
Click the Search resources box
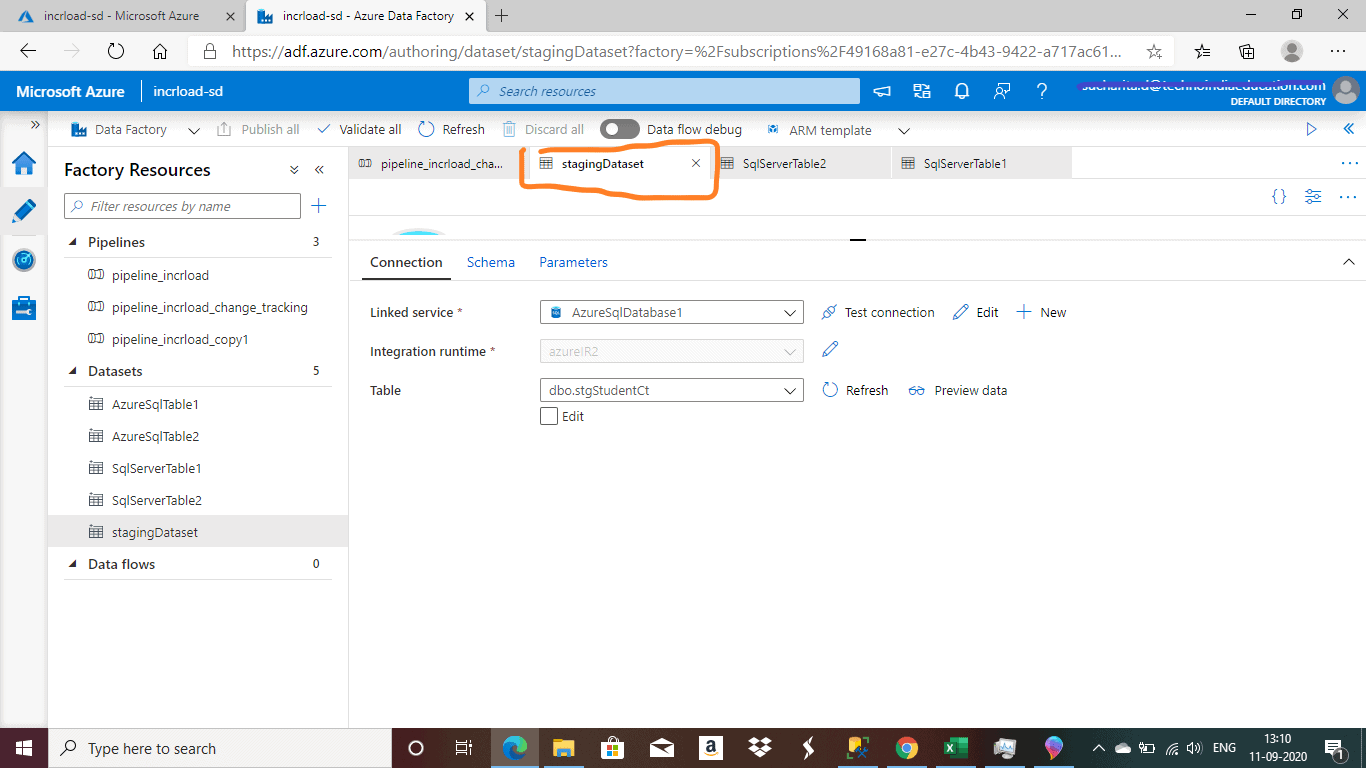[664, 91]
